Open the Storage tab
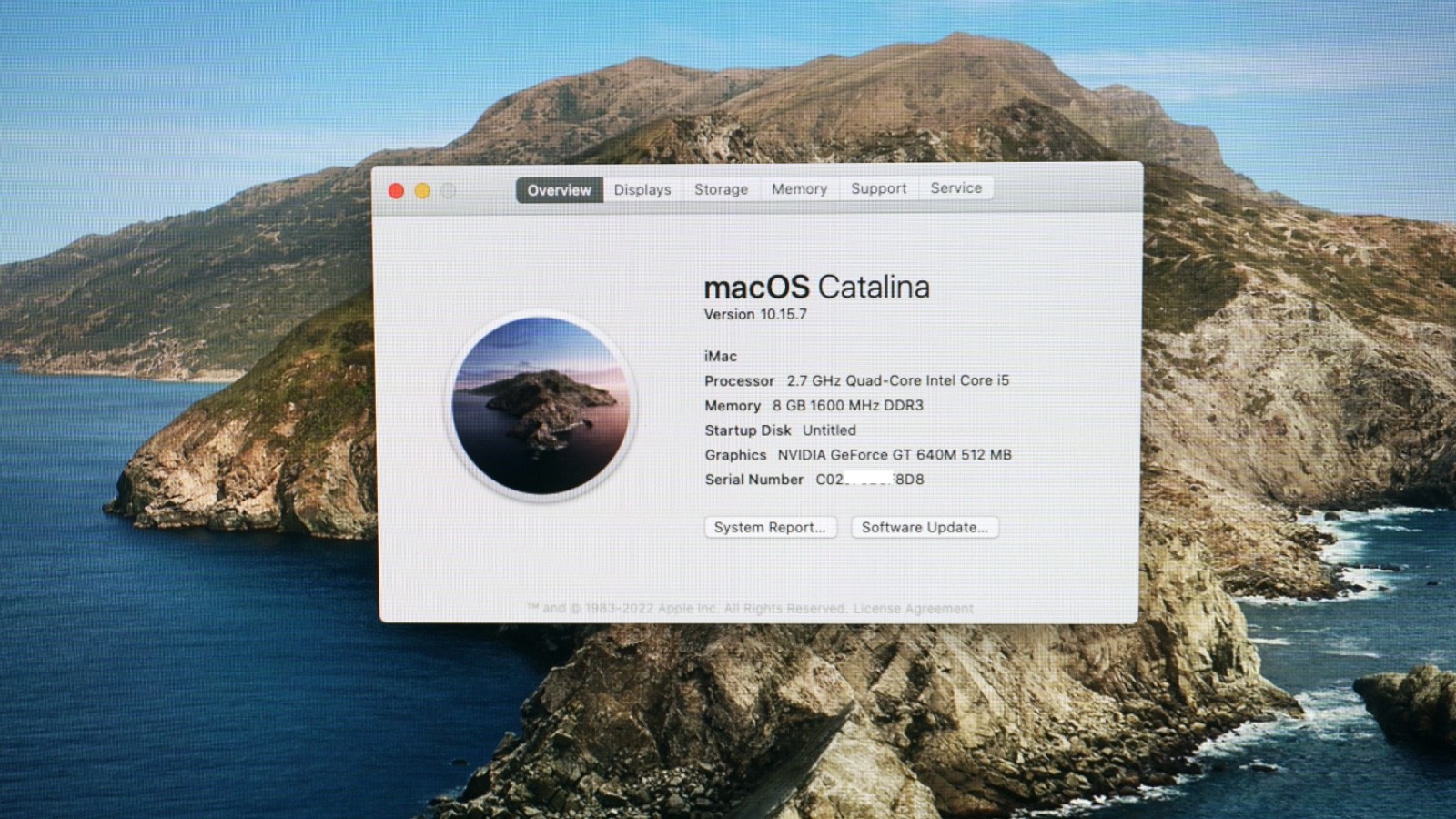 [721, 189]
